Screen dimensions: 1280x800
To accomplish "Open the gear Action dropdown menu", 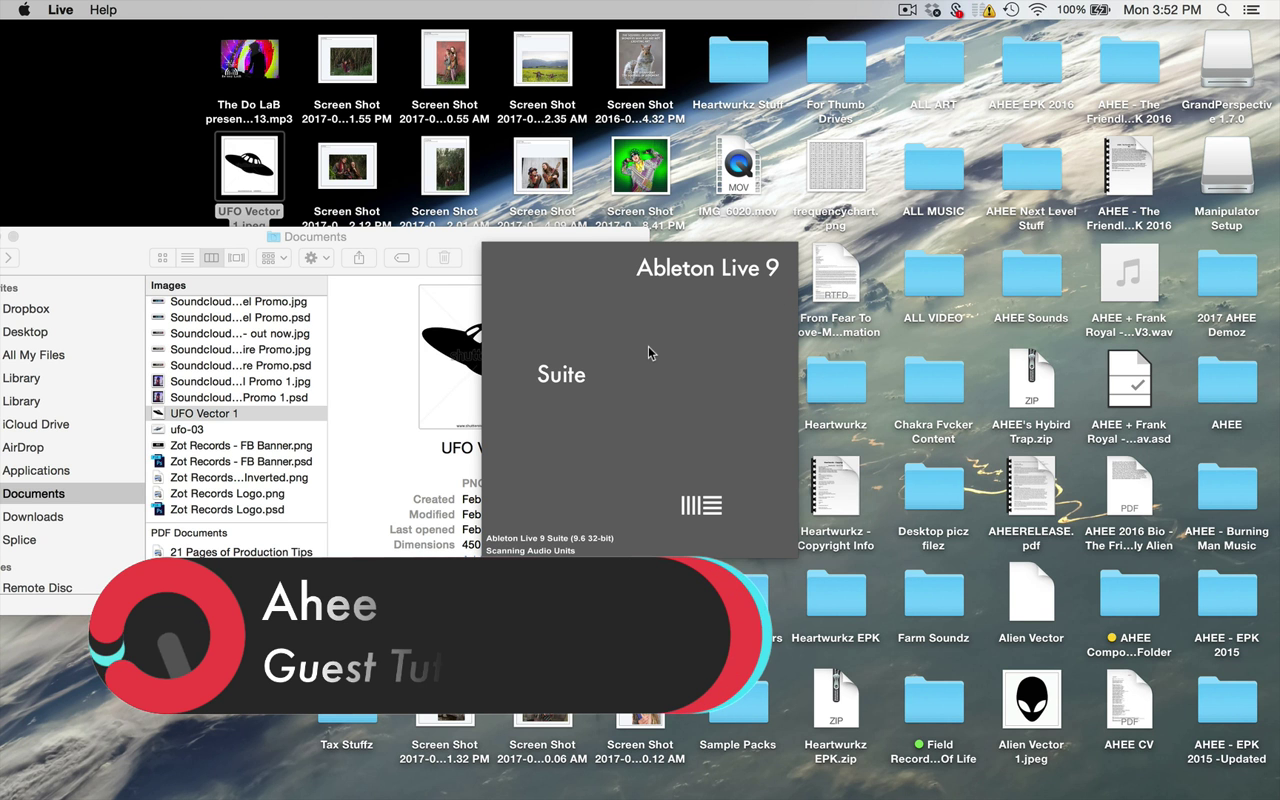I will pos(318,258).
